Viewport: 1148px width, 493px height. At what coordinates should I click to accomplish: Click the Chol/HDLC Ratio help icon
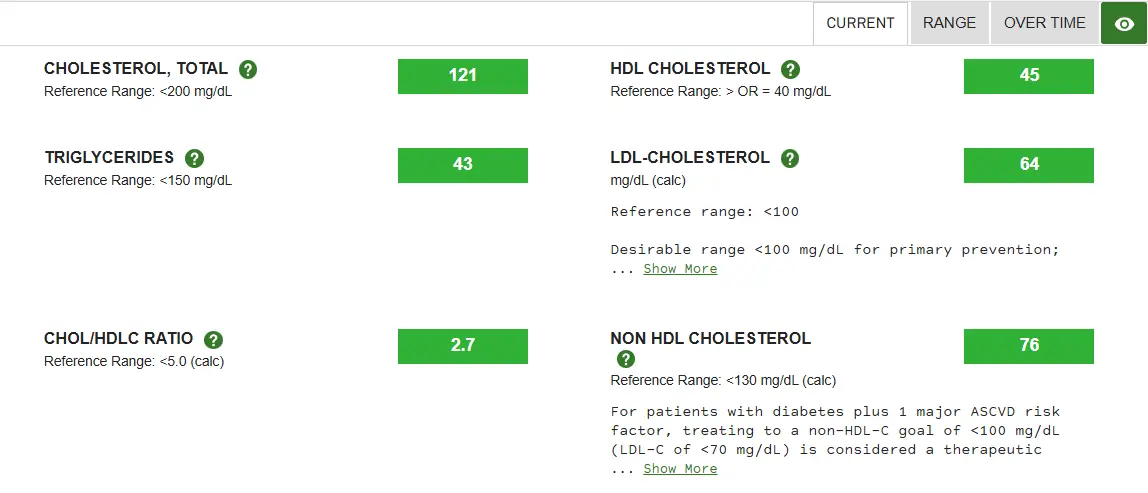point(213,340)
